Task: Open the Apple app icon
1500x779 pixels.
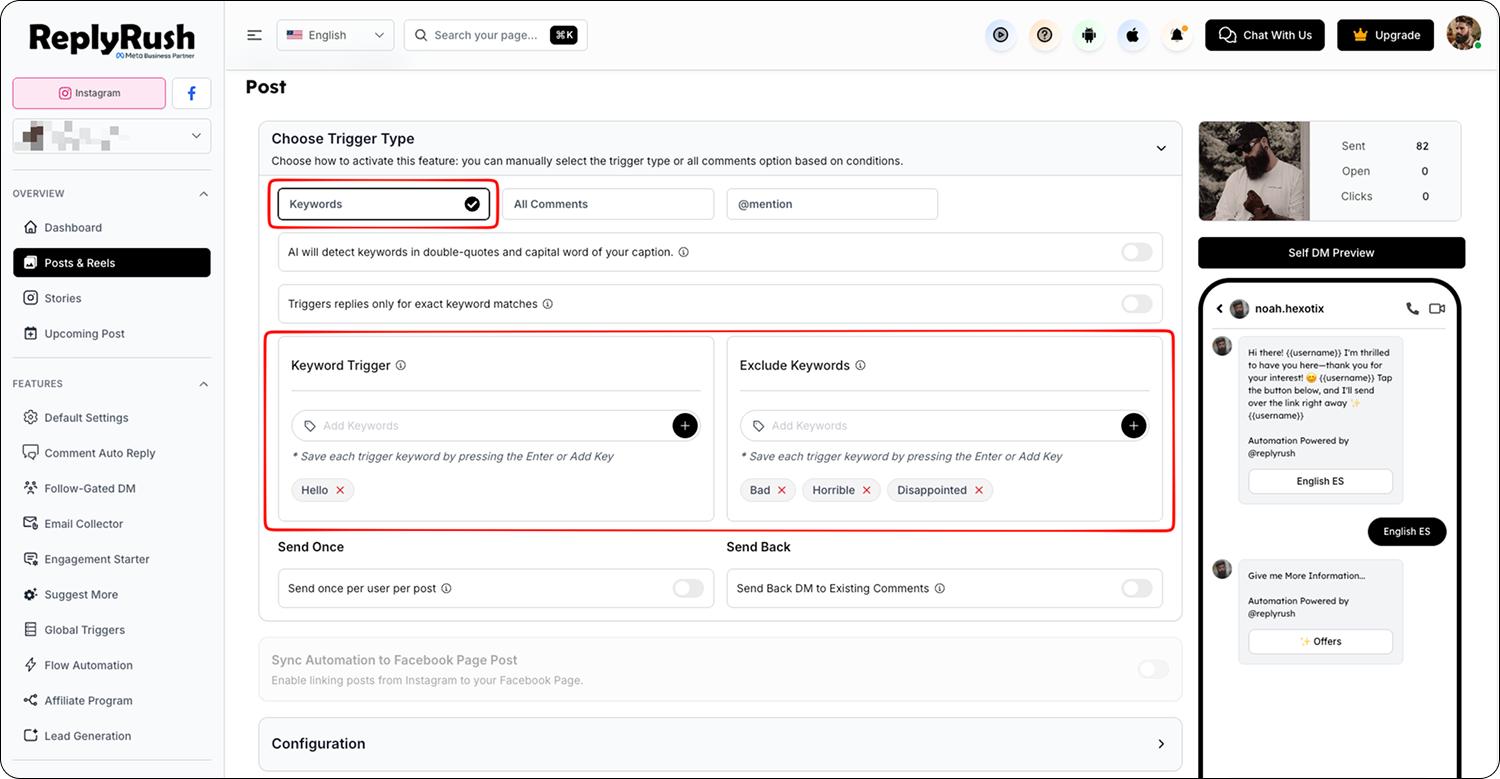Action: click(1133, 35)
